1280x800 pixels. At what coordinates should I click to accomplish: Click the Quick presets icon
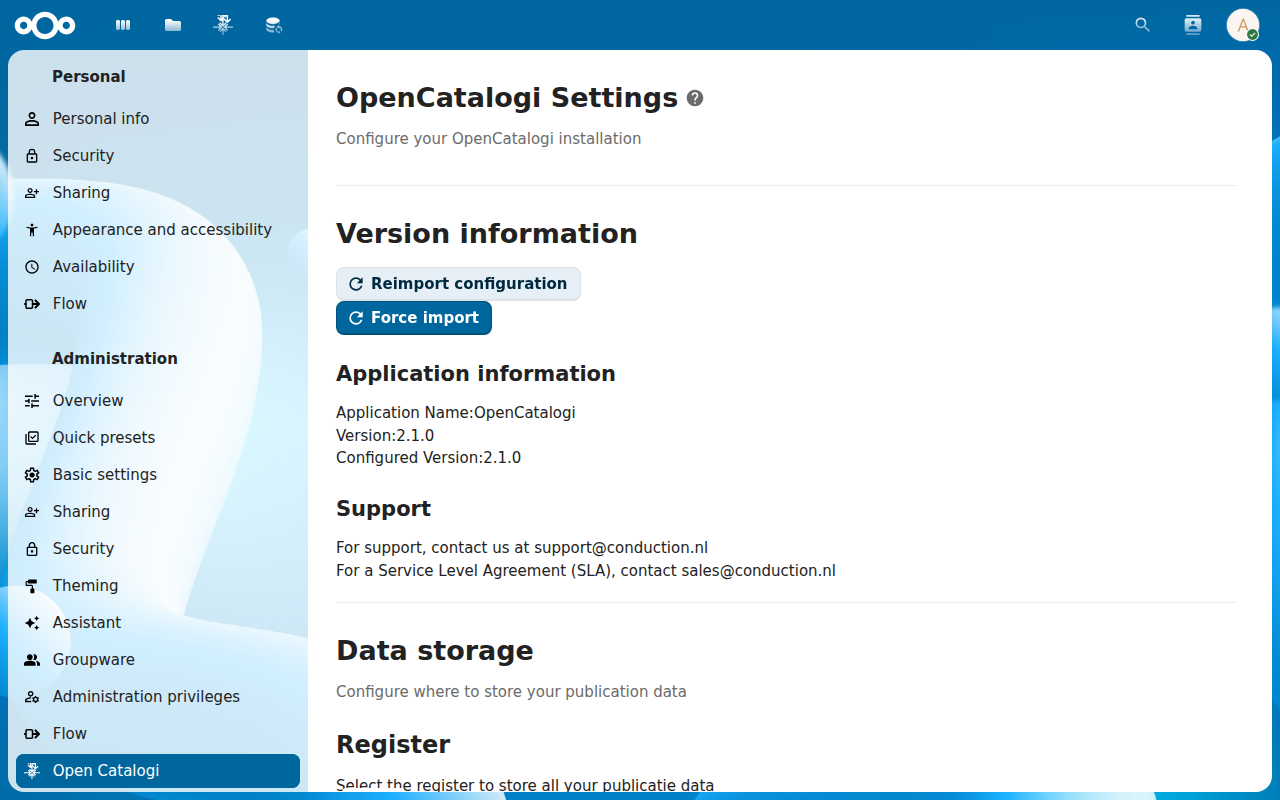[32, 438]
